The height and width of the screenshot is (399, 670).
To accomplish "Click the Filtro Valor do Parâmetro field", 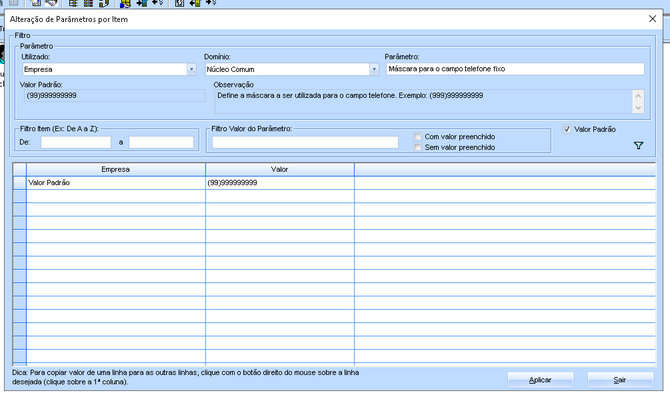I will tap(305, 142).
